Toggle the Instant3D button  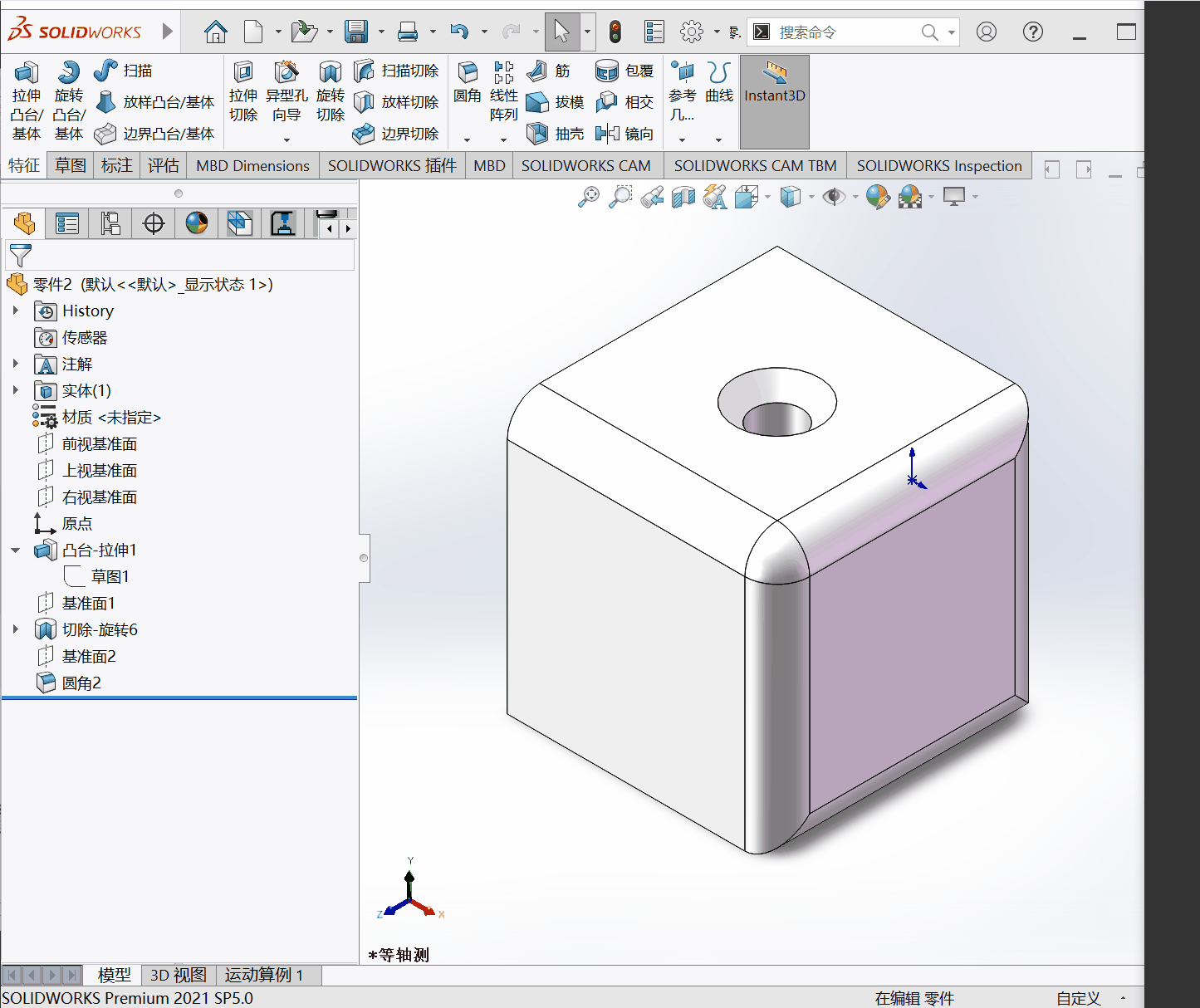point(775,101)
